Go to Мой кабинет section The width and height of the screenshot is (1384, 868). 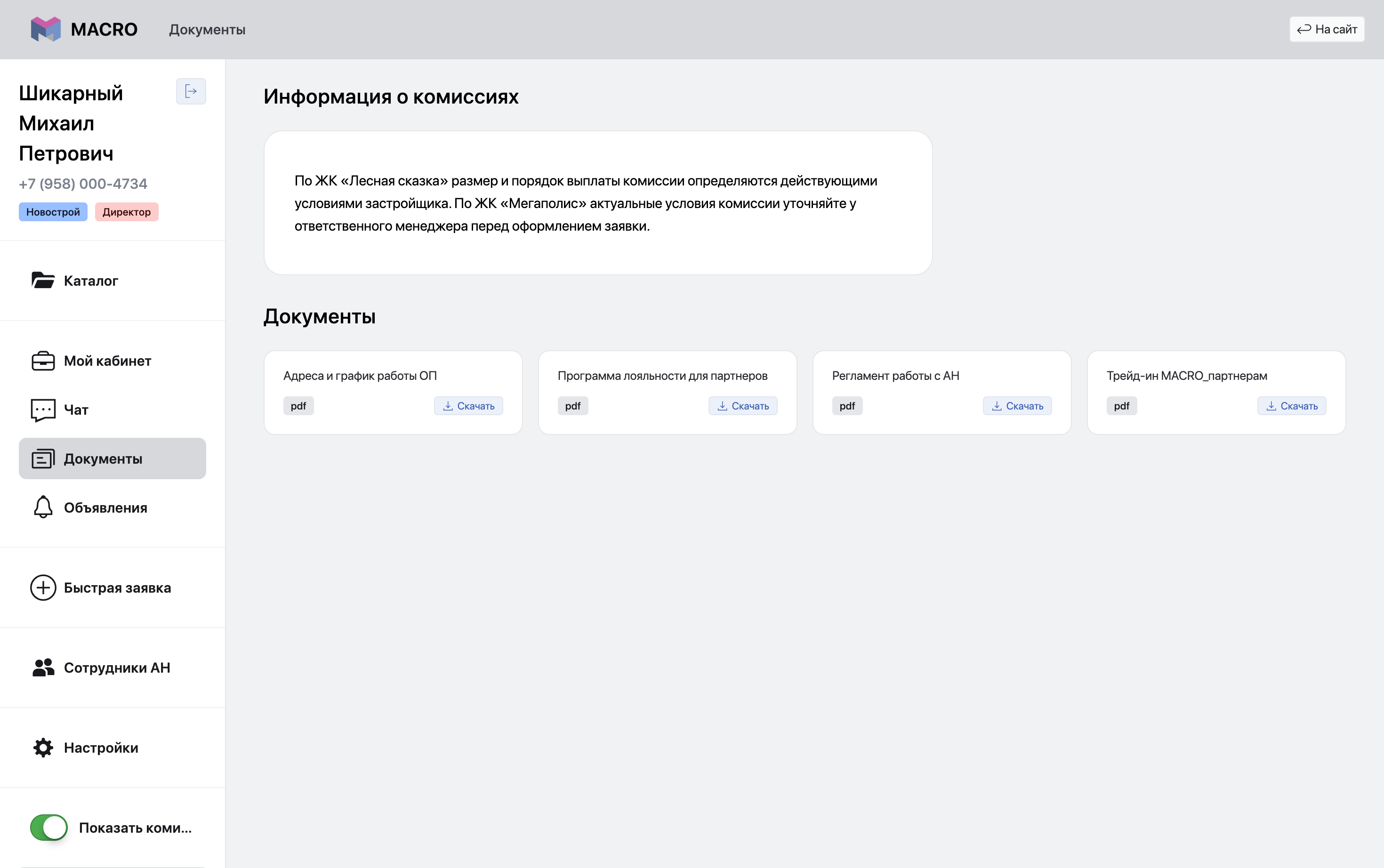[113, 361]
